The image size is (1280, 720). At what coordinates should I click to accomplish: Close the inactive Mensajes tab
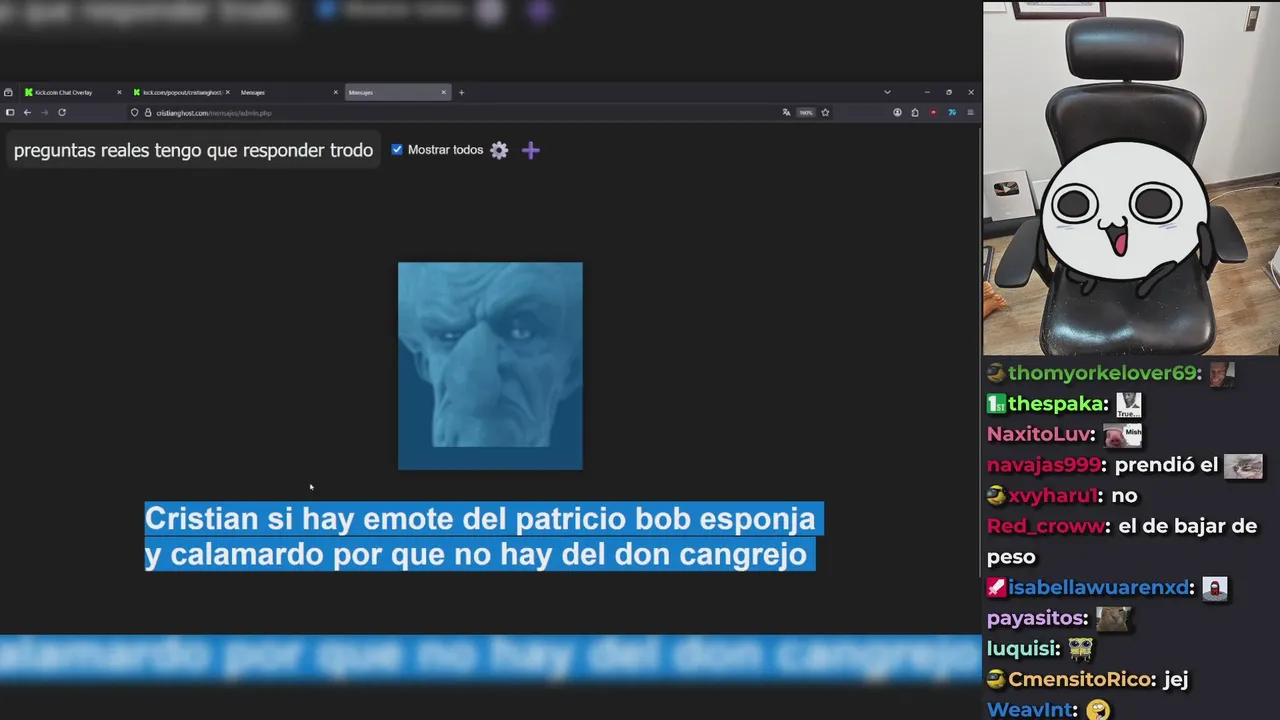pos(336,92)
